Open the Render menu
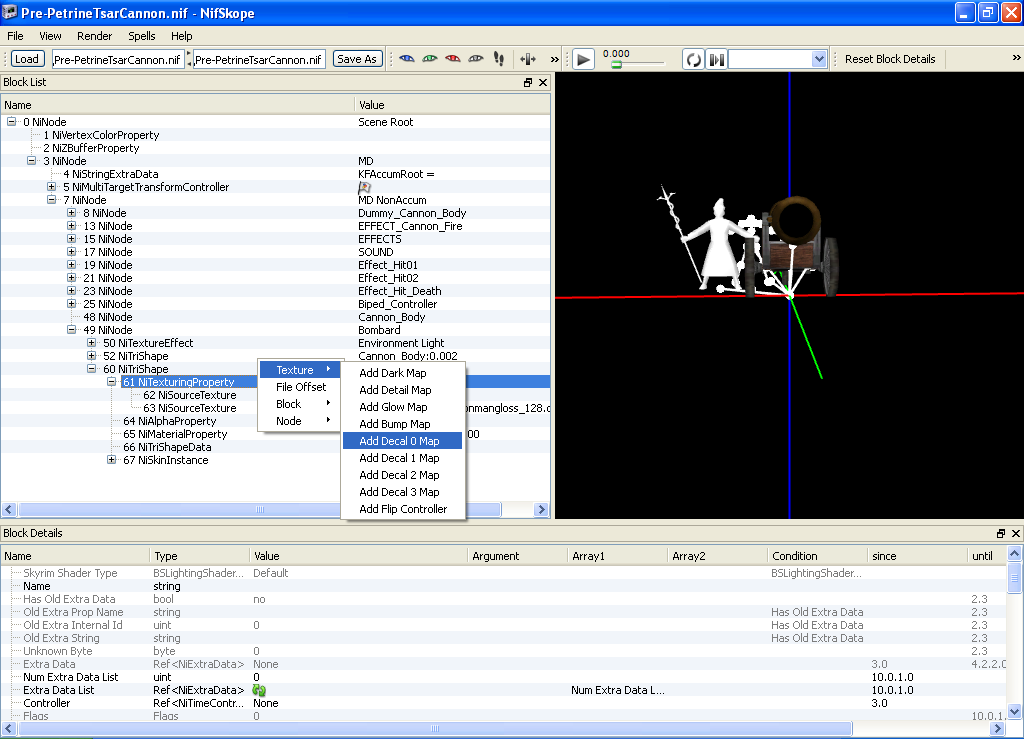Viewport: 1024px width, 739px height. pos(95,36)
